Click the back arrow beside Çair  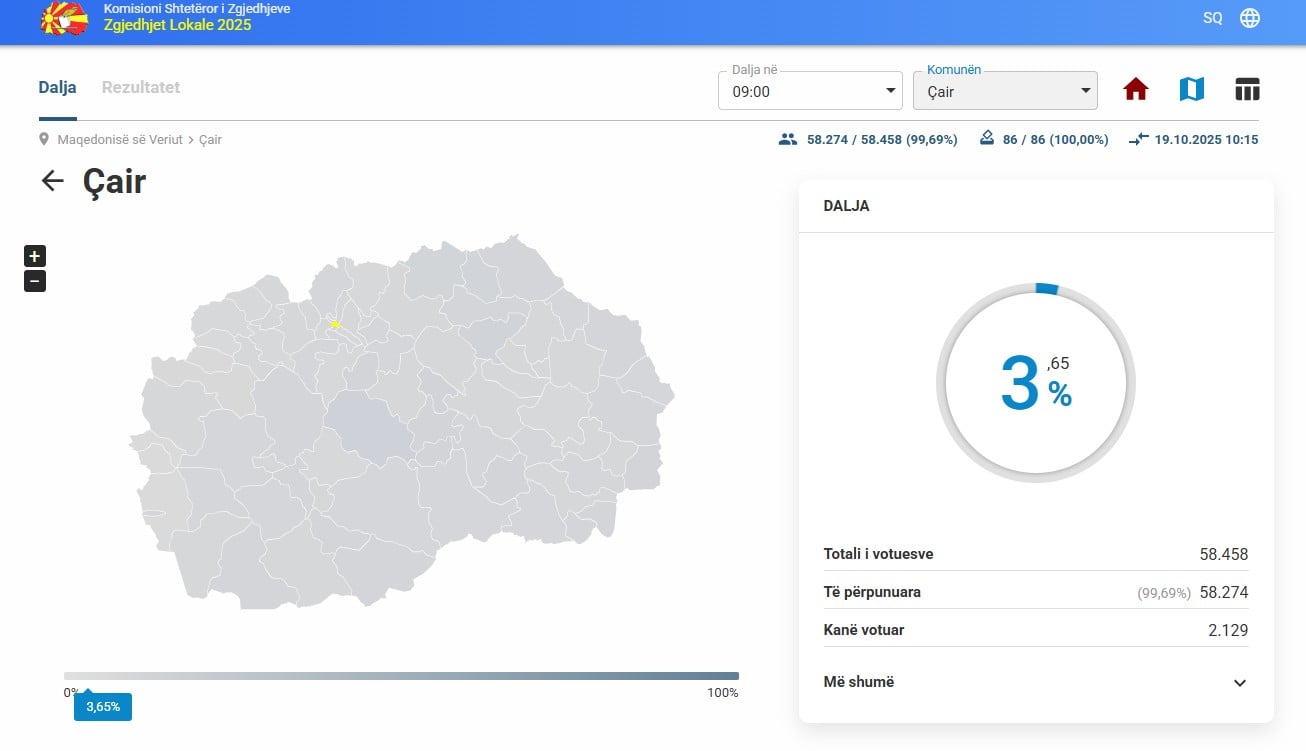pos(52,181)
